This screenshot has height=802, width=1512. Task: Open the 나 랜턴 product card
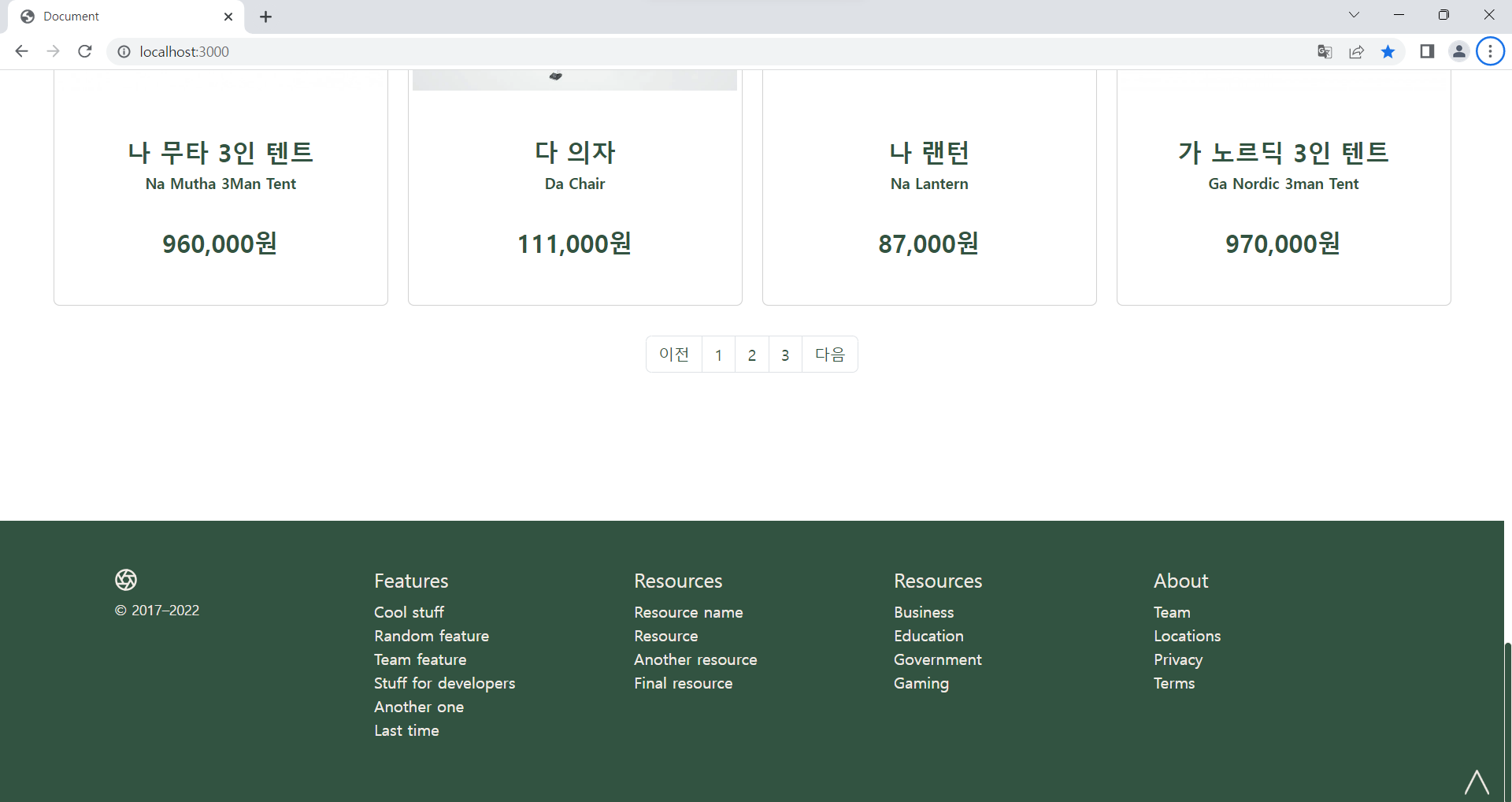click(929, 188)
